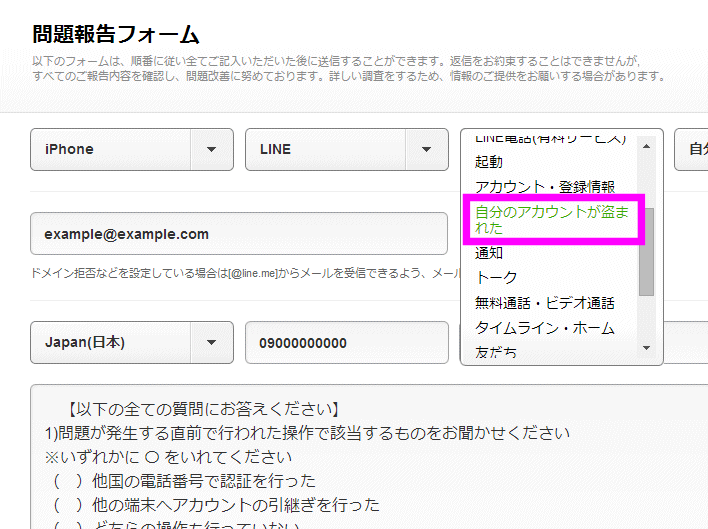Click the arrow icon on the LINE dropdown

426,149
